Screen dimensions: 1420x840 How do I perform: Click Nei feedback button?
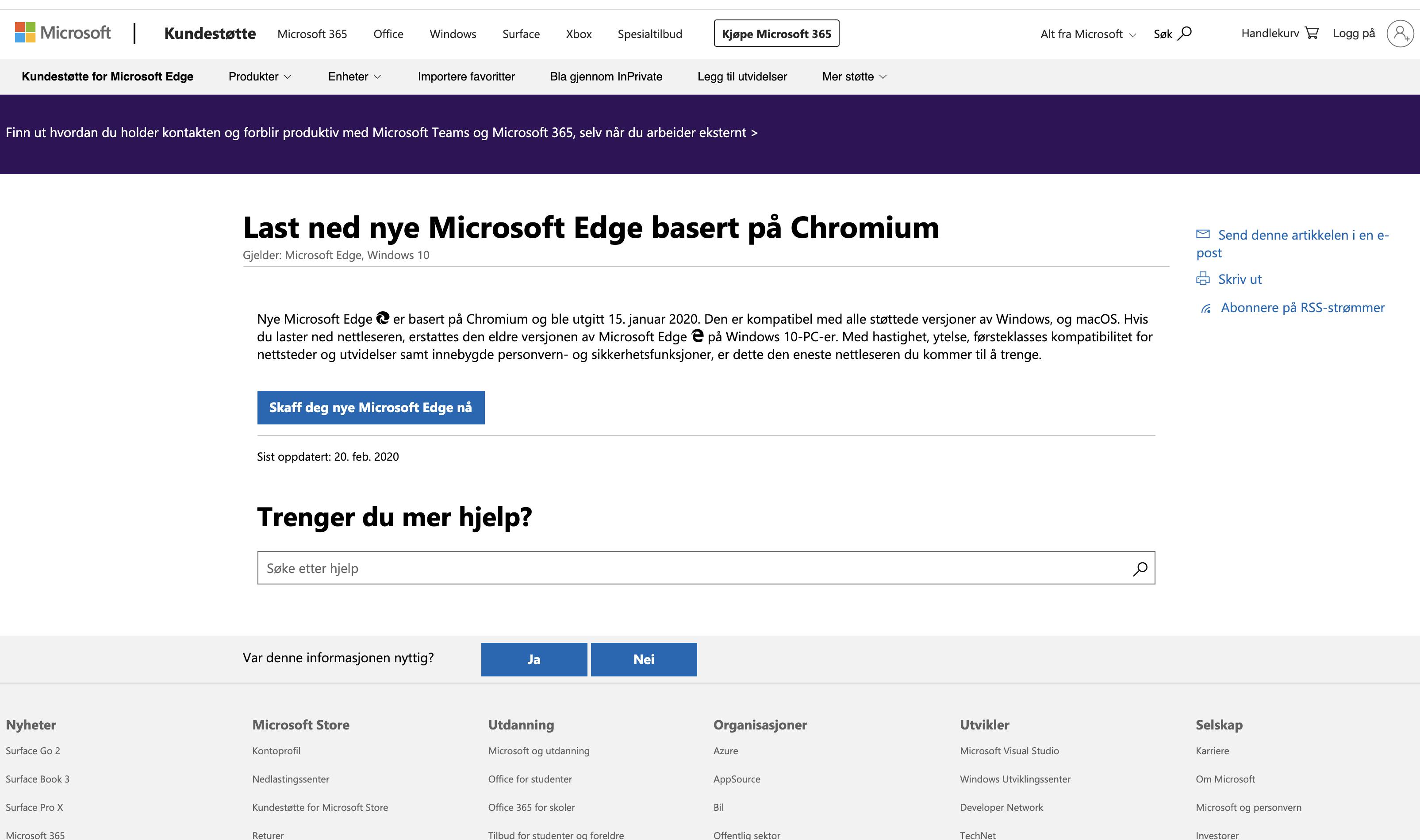644,660
